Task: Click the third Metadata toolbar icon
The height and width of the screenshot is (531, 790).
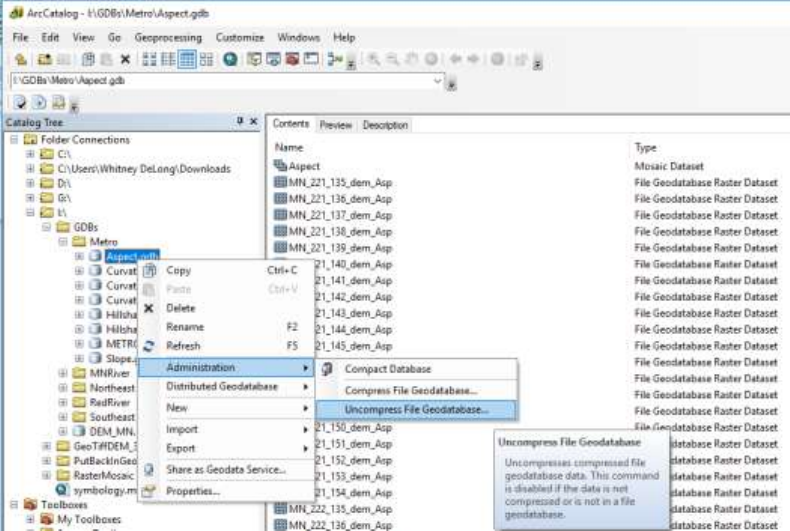Action: coord(58,102)
